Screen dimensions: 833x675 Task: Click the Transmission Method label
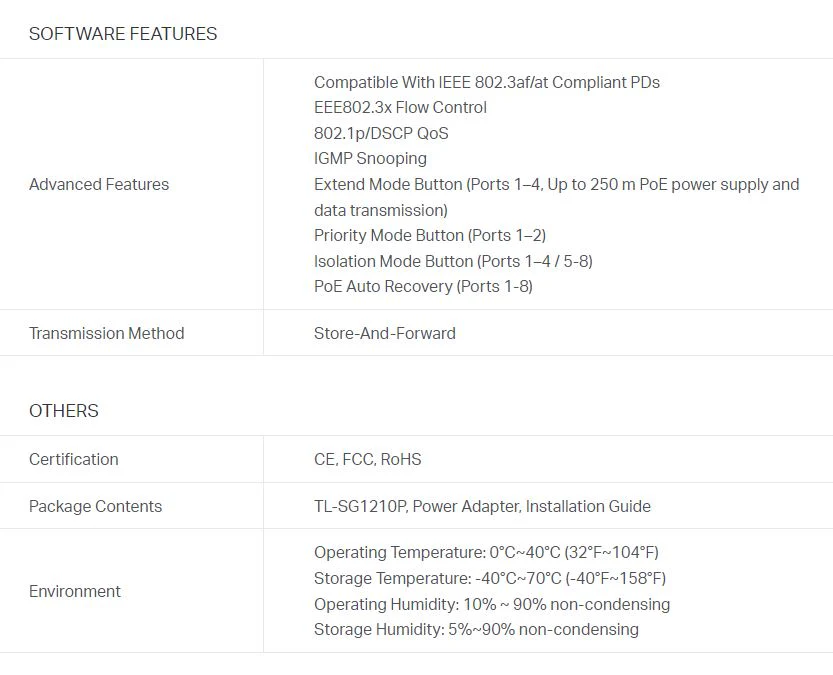107,333
